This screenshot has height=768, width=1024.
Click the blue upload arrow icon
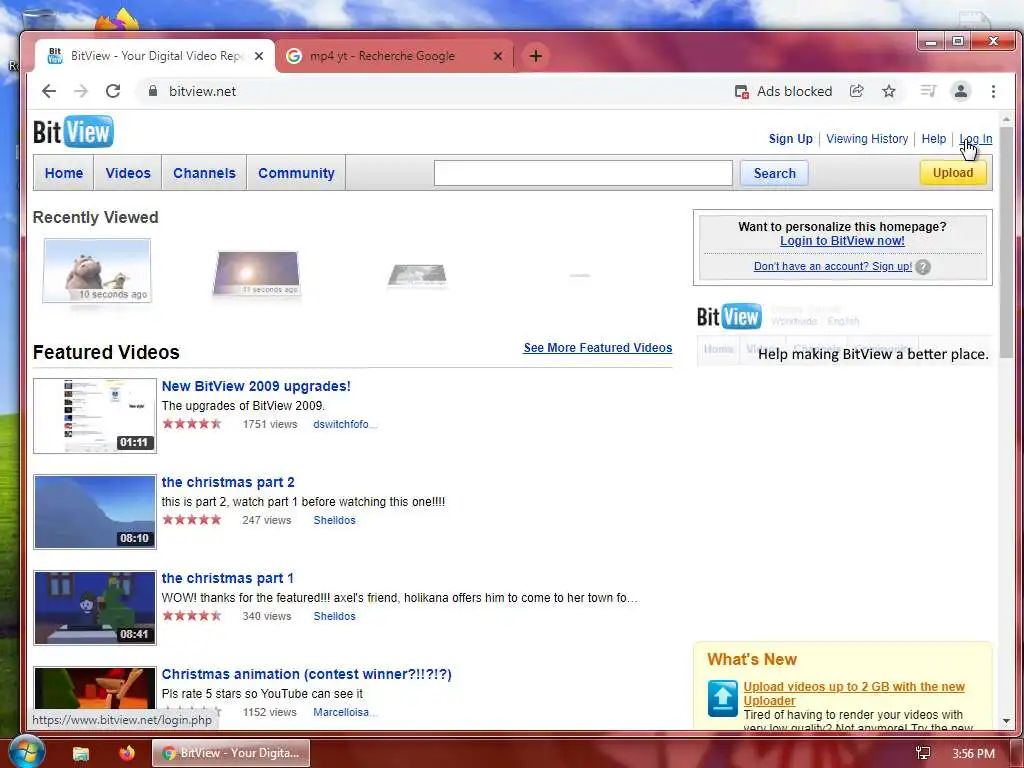coord(722,698)
